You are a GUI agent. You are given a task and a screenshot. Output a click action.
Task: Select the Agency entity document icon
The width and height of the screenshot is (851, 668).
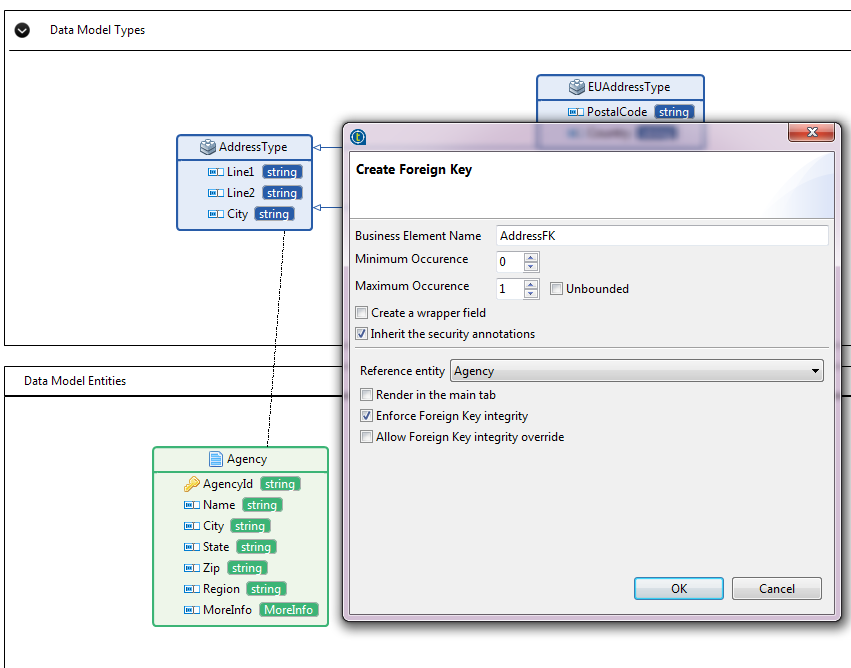pos(215,459)
